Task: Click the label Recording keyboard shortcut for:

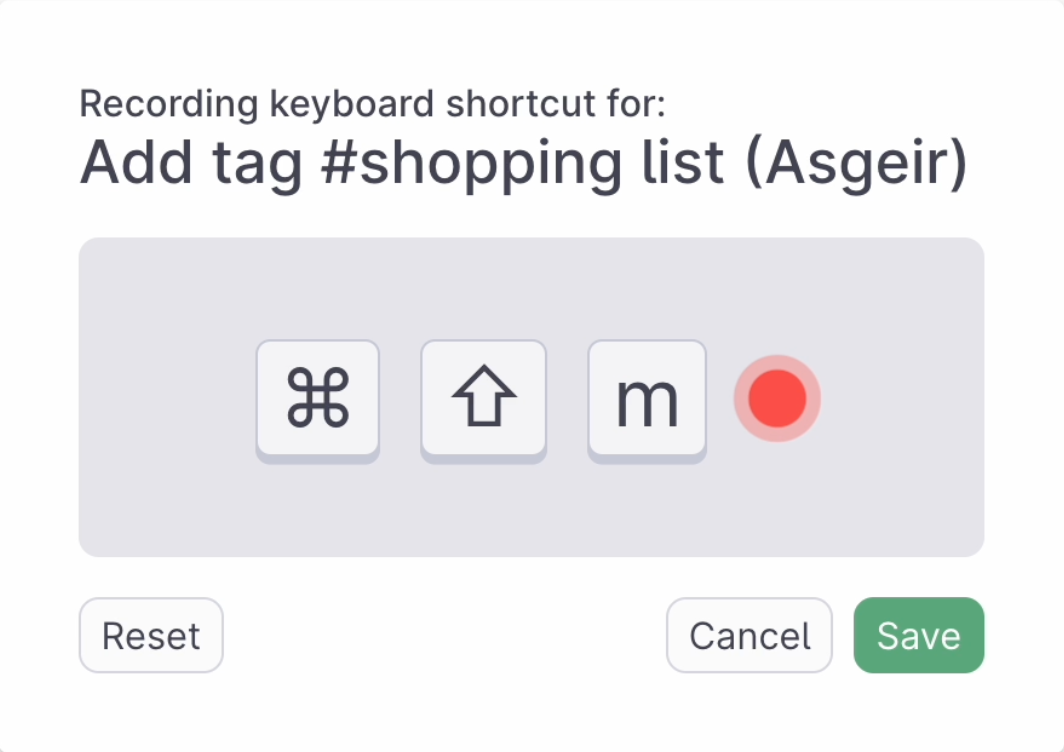Action: tap(373, 104)
